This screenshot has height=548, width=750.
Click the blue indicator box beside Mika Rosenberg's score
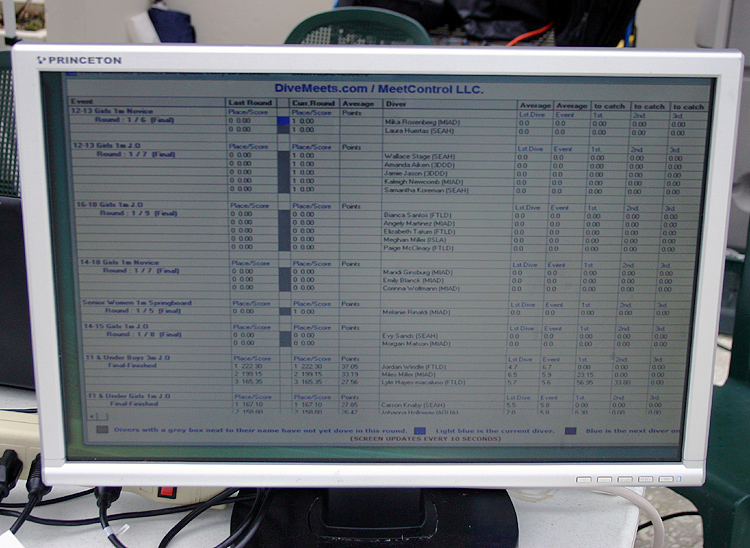tap(284, 121)
